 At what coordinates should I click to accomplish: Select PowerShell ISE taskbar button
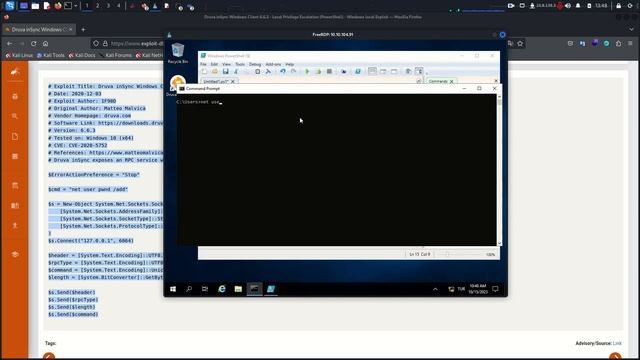(x=271, y=289)
